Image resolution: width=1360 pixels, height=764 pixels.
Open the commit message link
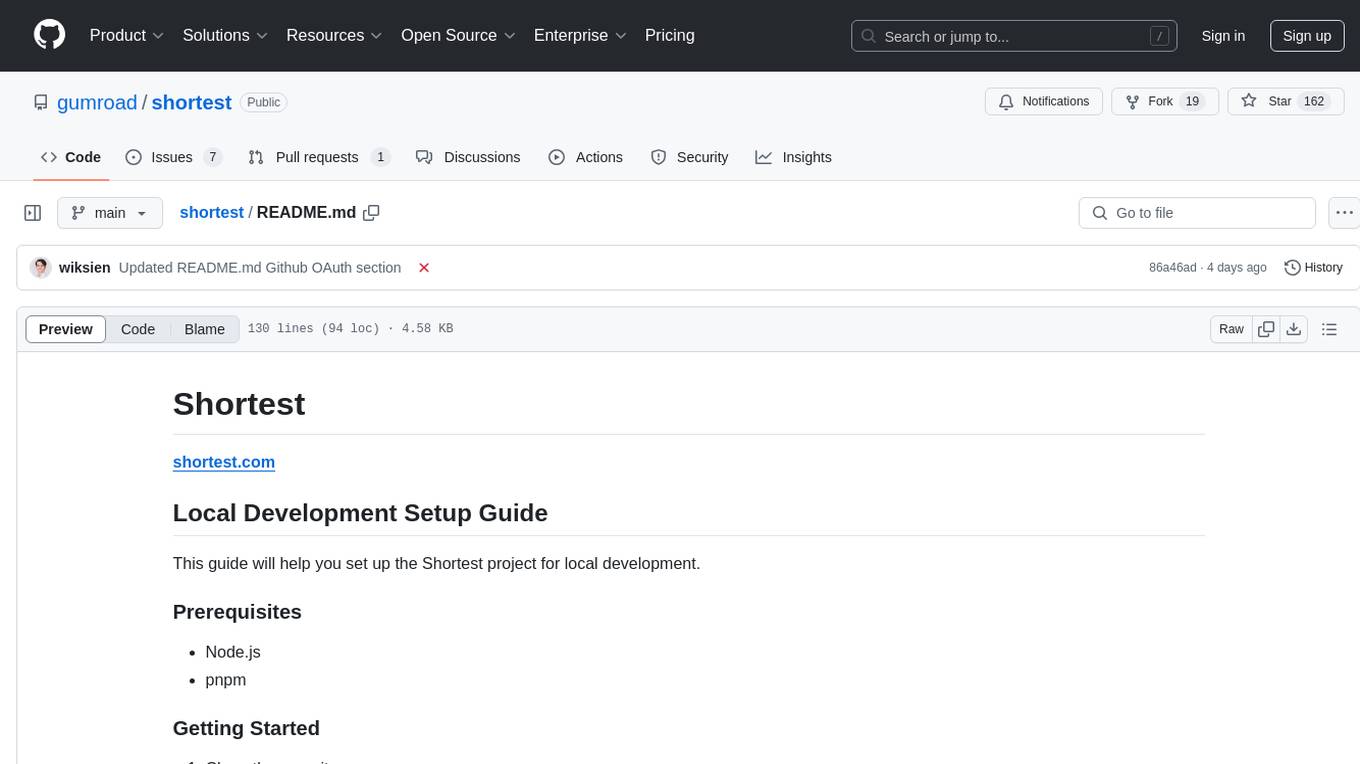coord(260,268)
